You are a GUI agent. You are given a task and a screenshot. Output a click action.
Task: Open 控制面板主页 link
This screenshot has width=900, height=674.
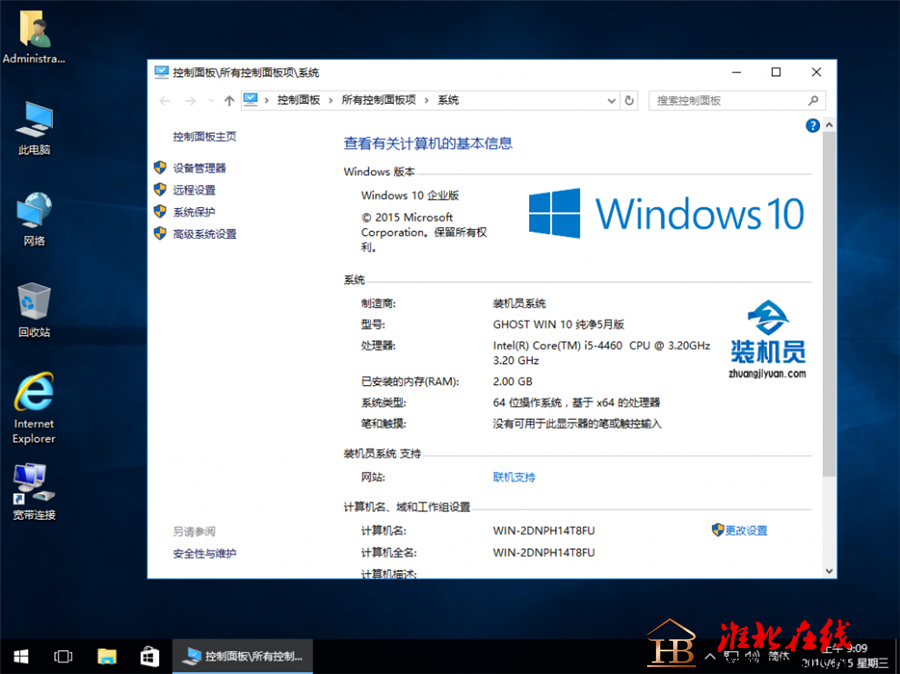tap(204, 137)
